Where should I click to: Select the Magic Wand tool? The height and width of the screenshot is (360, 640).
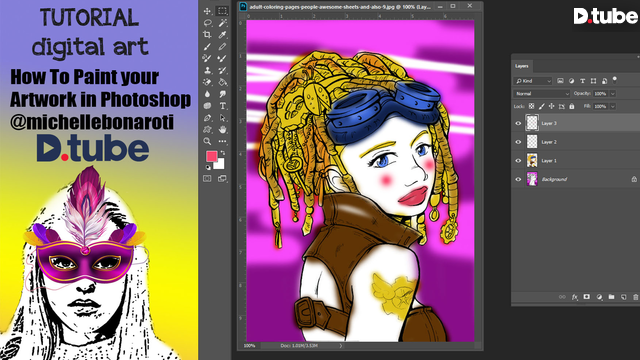222,23
